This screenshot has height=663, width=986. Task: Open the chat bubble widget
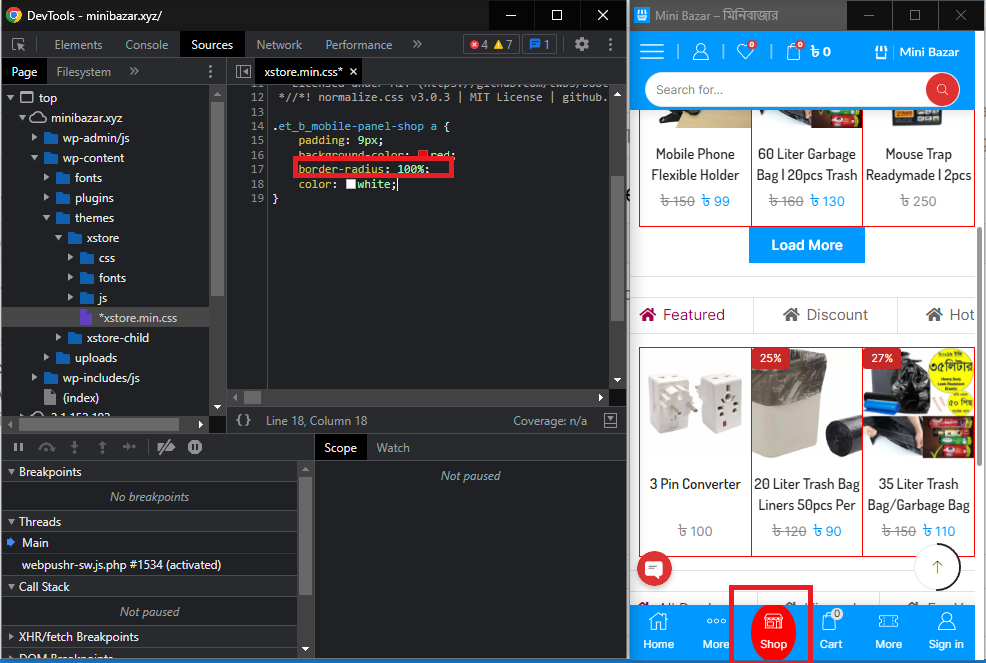(x=654, y=569)
